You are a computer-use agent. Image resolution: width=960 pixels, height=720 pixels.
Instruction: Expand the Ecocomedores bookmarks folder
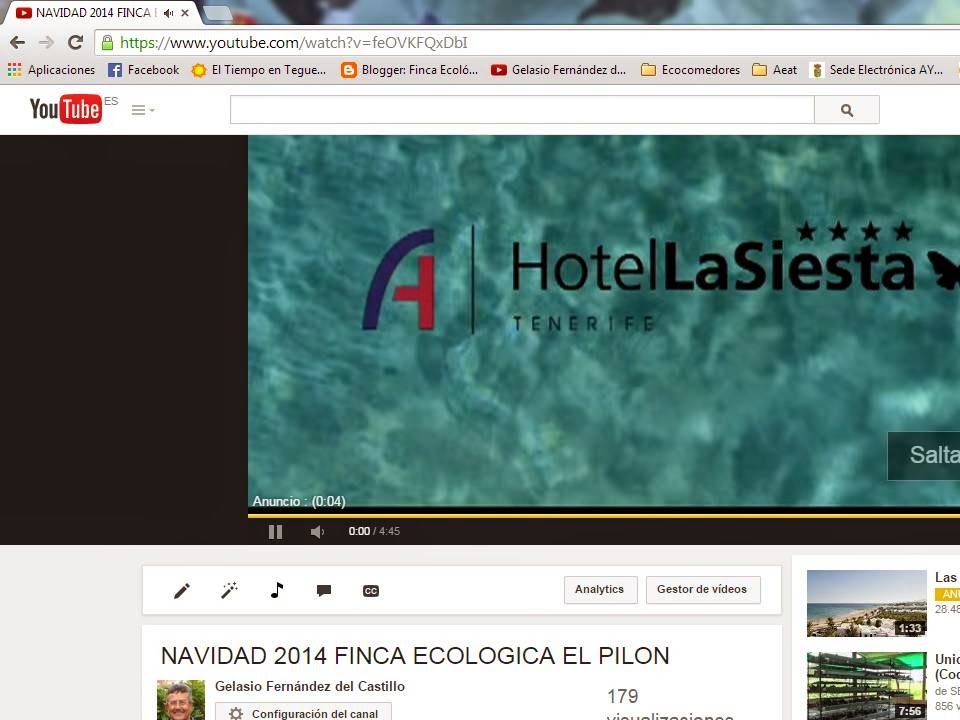pos(690,70)
